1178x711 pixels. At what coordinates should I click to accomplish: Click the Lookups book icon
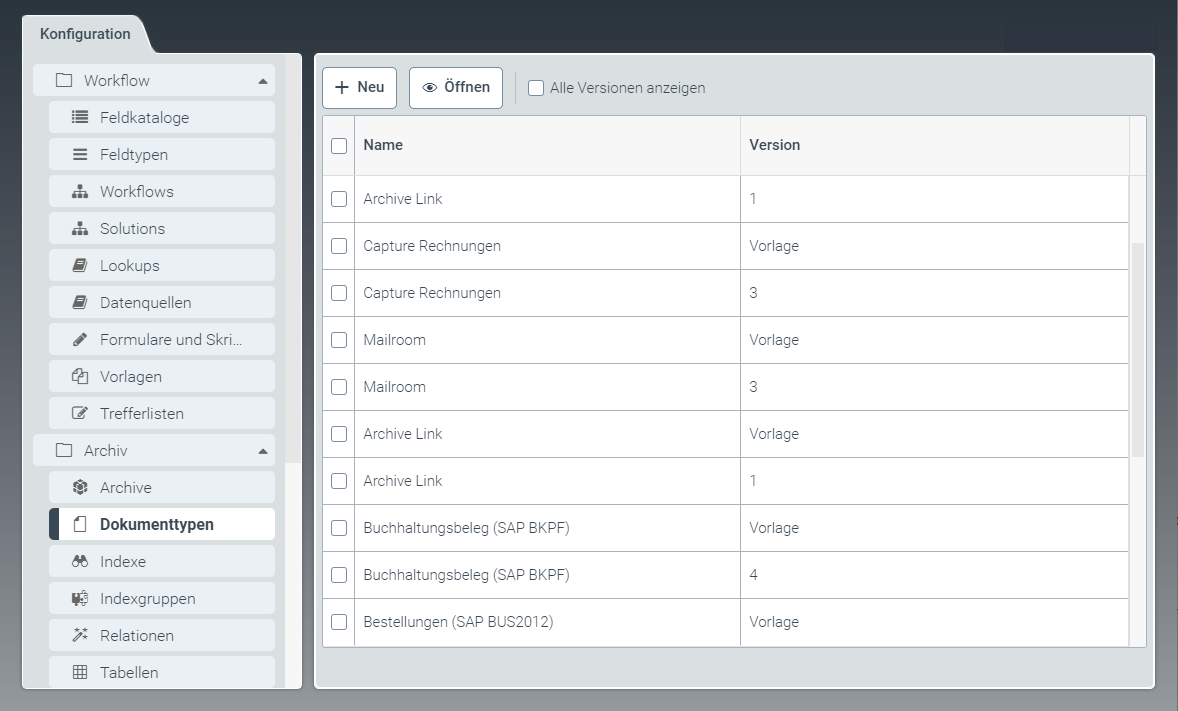coord(80,265)
